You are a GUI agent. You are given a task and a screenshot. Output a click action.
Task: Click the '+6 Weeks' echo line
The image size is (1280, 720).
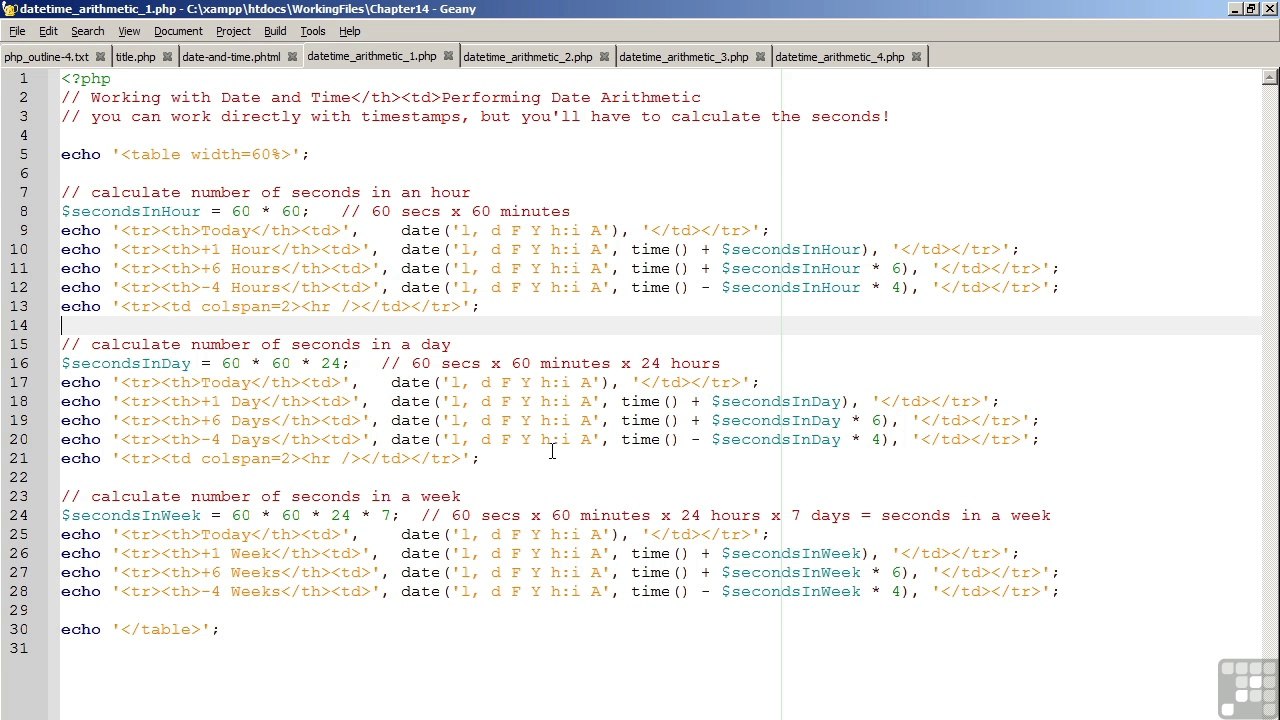coord(560,572)
